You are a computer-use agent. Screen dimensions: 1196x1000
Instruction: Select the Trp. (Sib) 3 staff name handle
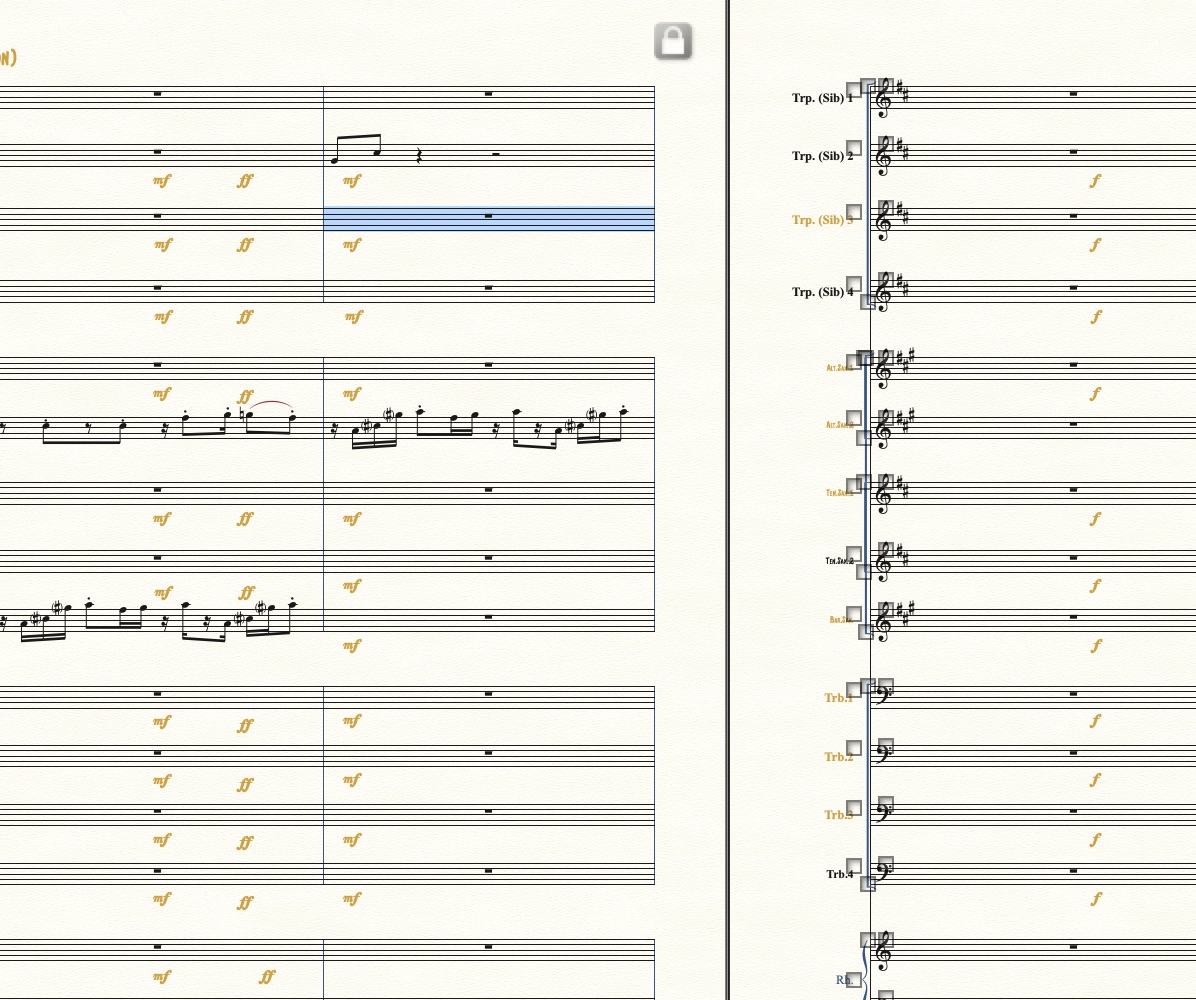point(854,212)
